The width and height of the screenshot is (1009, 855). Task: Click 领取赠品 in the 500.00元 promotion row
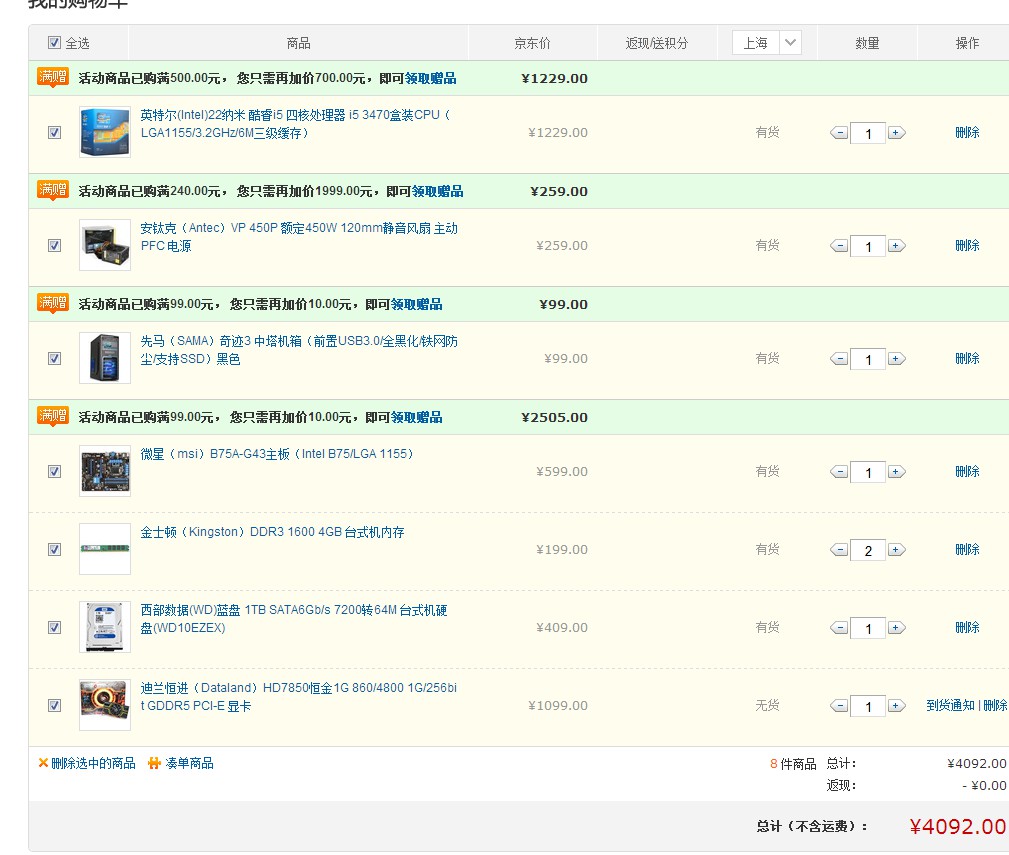point(430,78)
